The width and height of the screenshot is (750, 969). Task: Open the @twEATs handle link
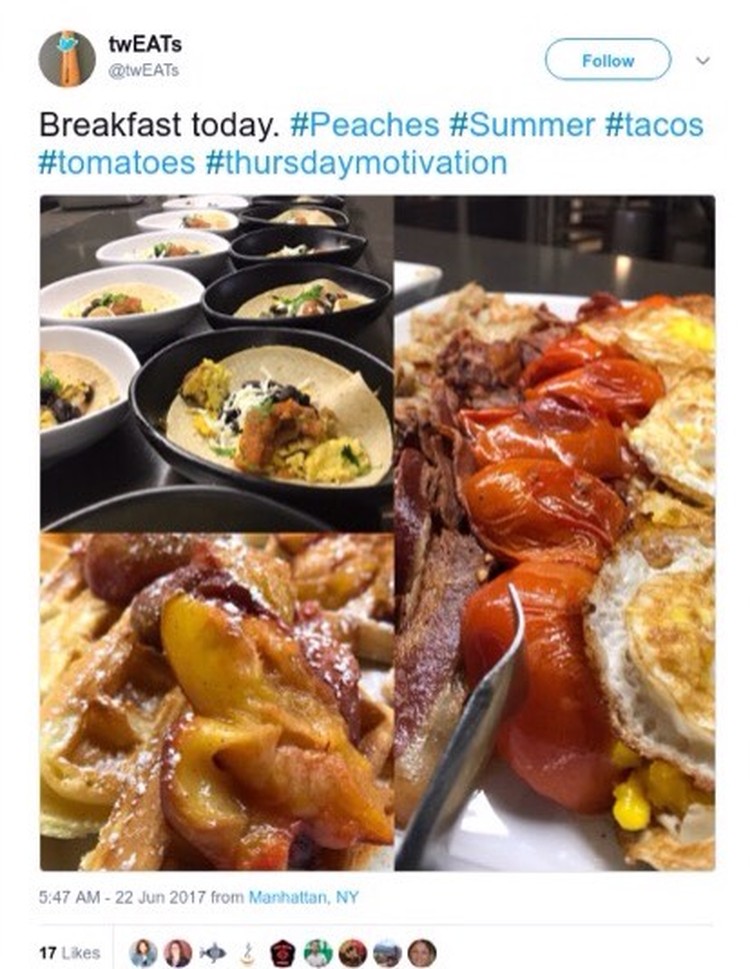coord(143,70)
